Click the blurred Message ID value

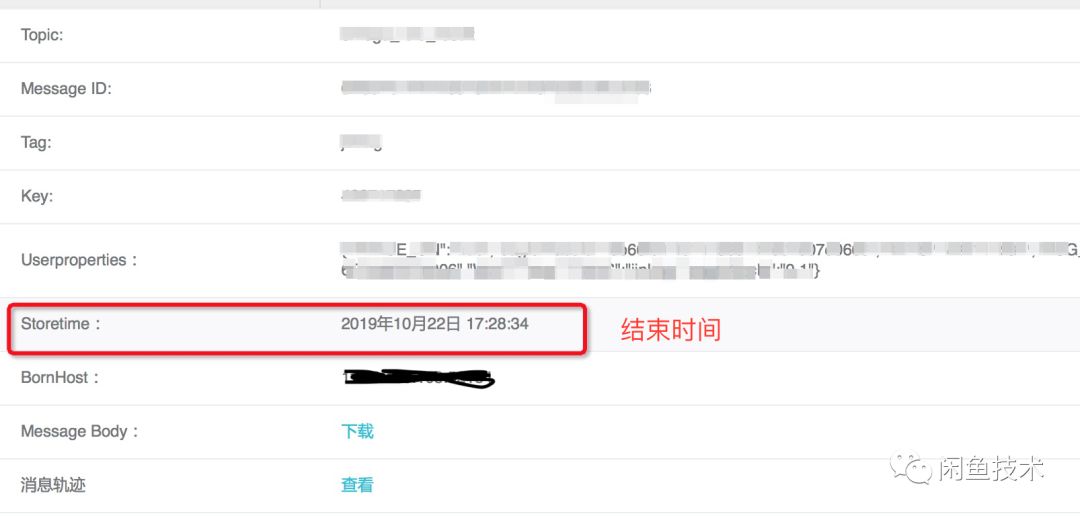tap(496, 89)
